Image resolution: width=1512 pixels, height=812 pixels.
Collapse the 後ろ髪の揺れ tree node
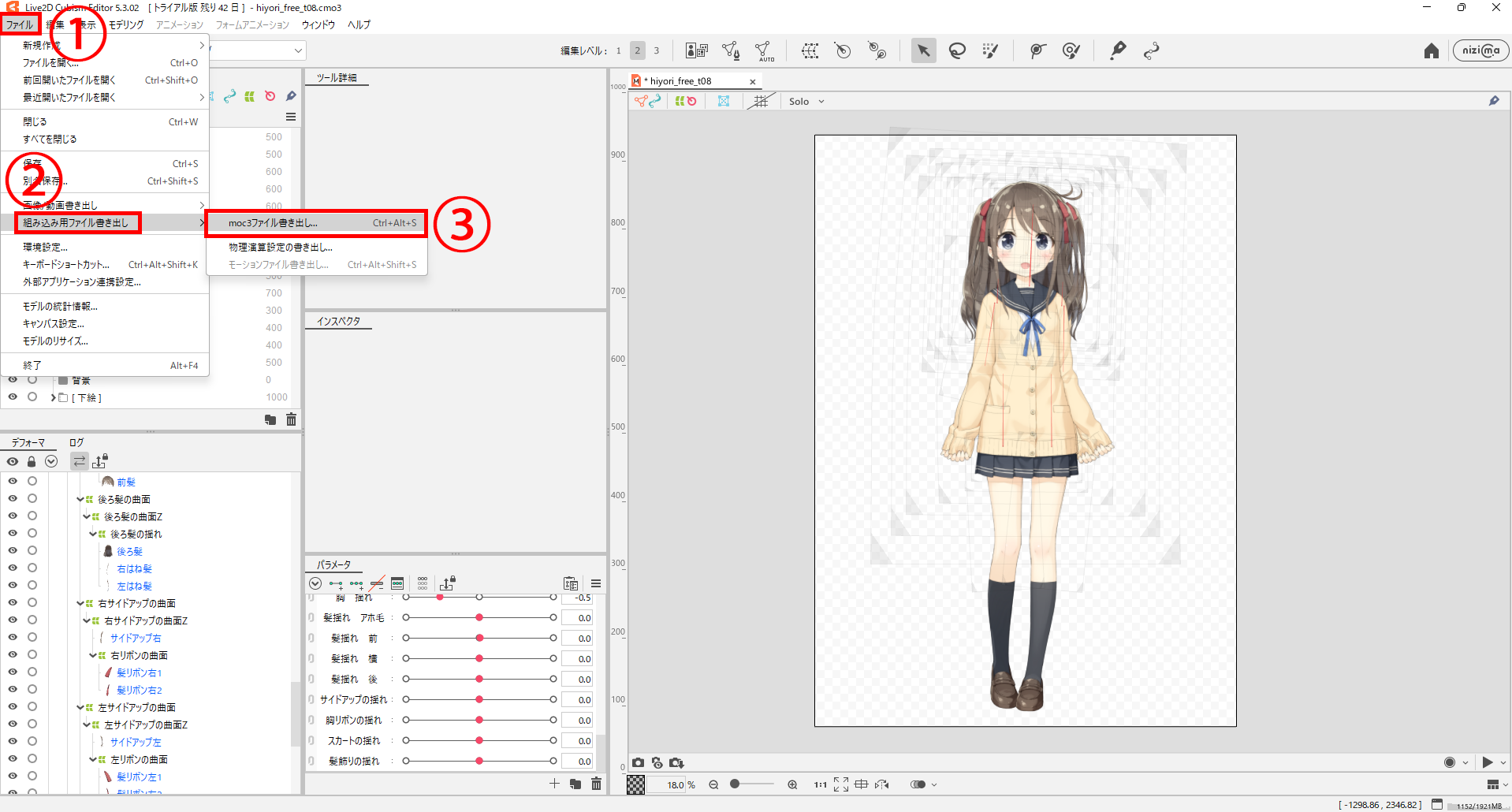coord(93,534)
